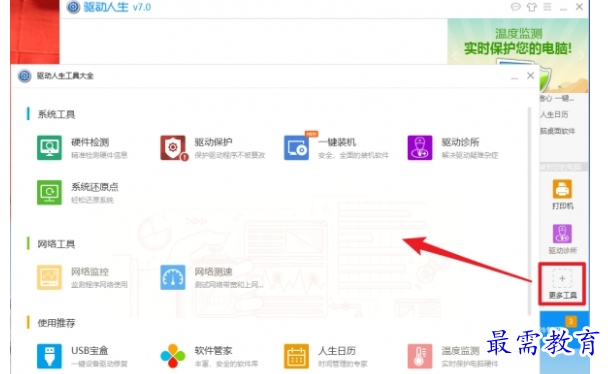Launch the 驱动保护 driver protection shield icon
The image size is (608, 374).
click(173, 148)
